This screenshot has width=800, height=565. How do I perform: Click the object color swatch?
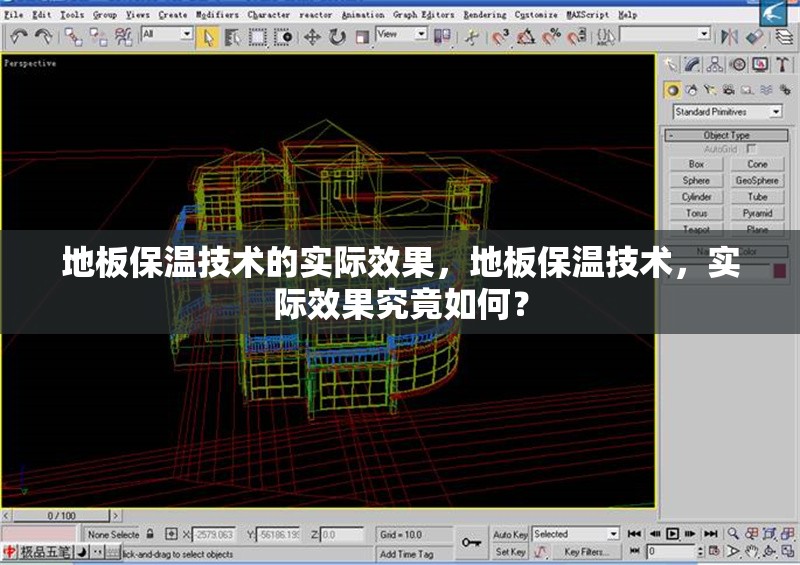(779, 270)
